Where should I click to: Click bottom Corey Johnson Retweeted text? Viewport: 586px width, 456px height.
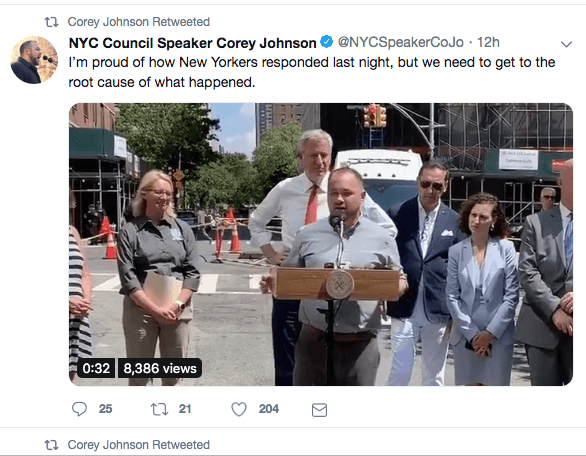tap(139, 445)
